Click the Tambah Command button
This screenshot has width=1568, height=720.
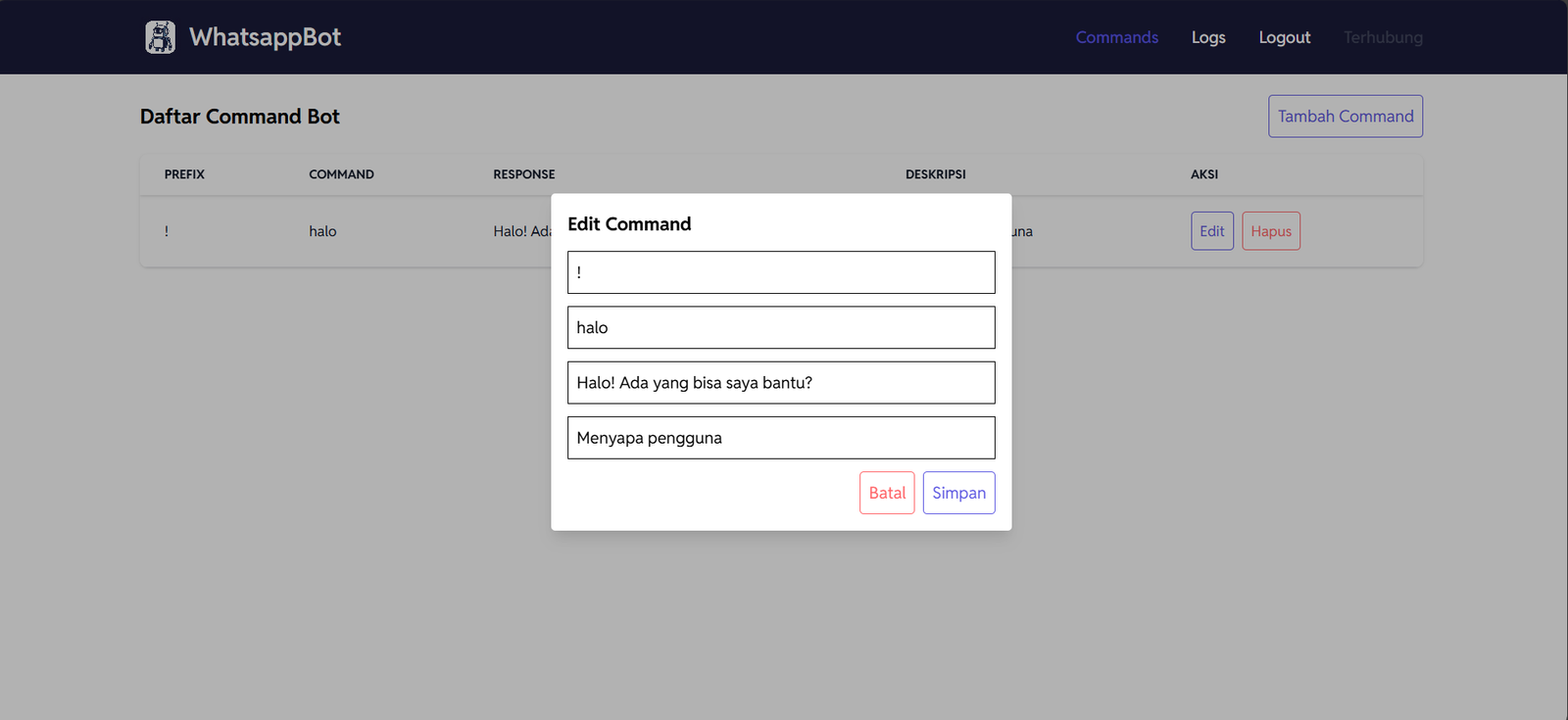[x=1346, y=117]
